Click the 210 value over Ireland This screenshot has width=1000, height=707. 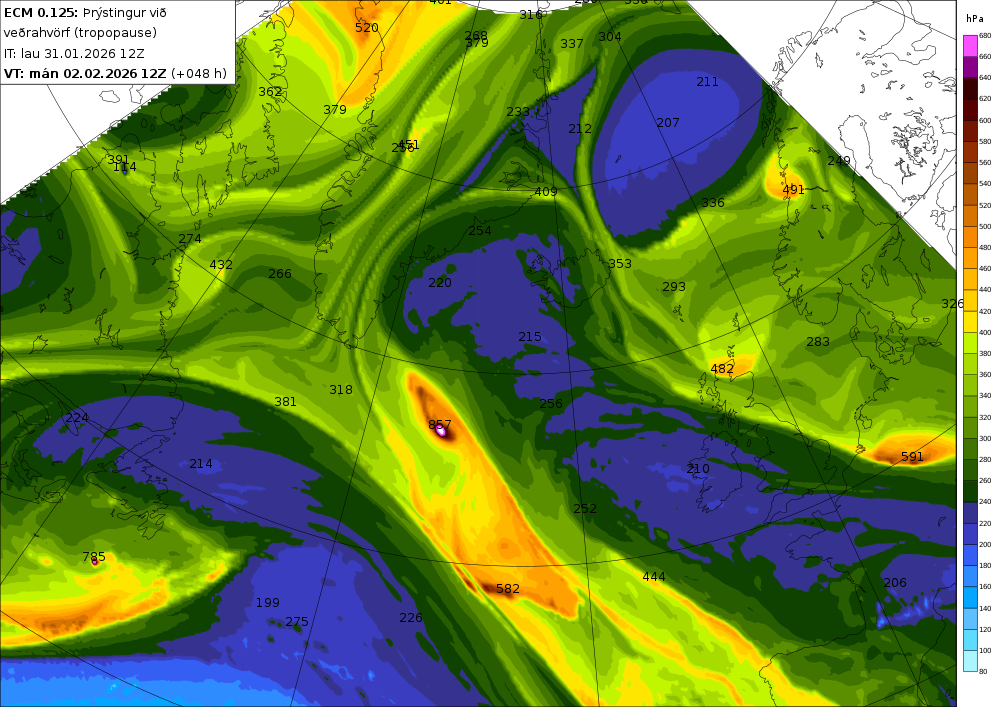[698, 469]
